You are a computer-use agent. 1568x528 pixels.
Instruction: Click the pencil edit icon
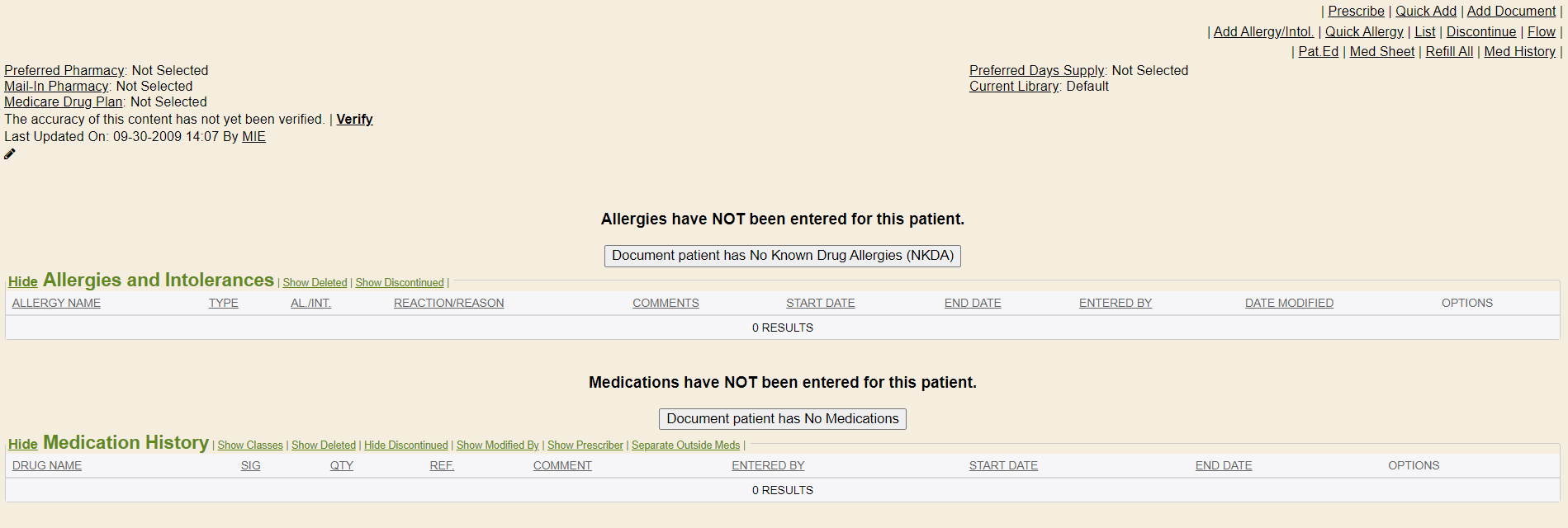(10, 154)
